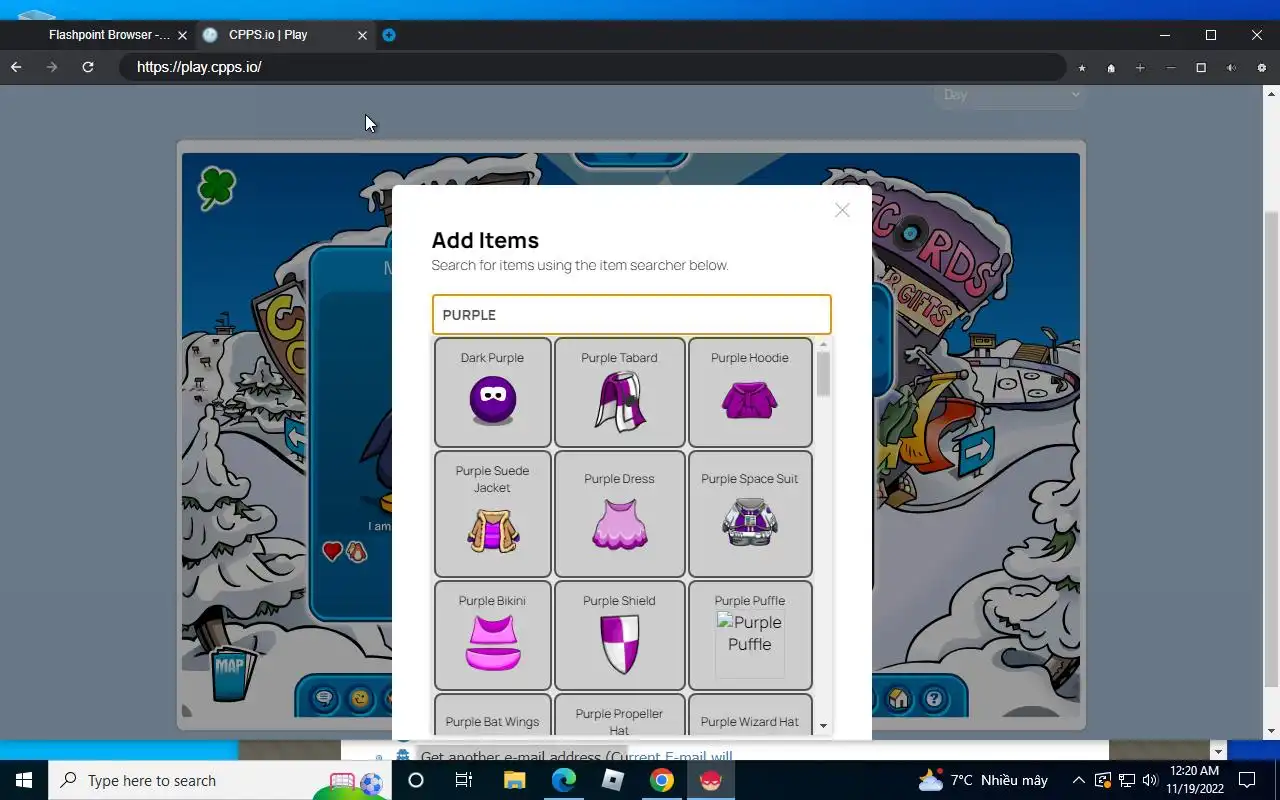Pick the Purple Puffle item
The image size is (1280, 800).
[749, 635]
